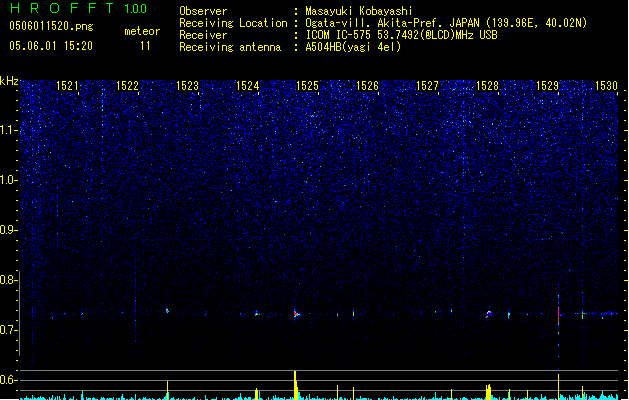Click the ICOM IC-575 receiver text

pos(401,35)
